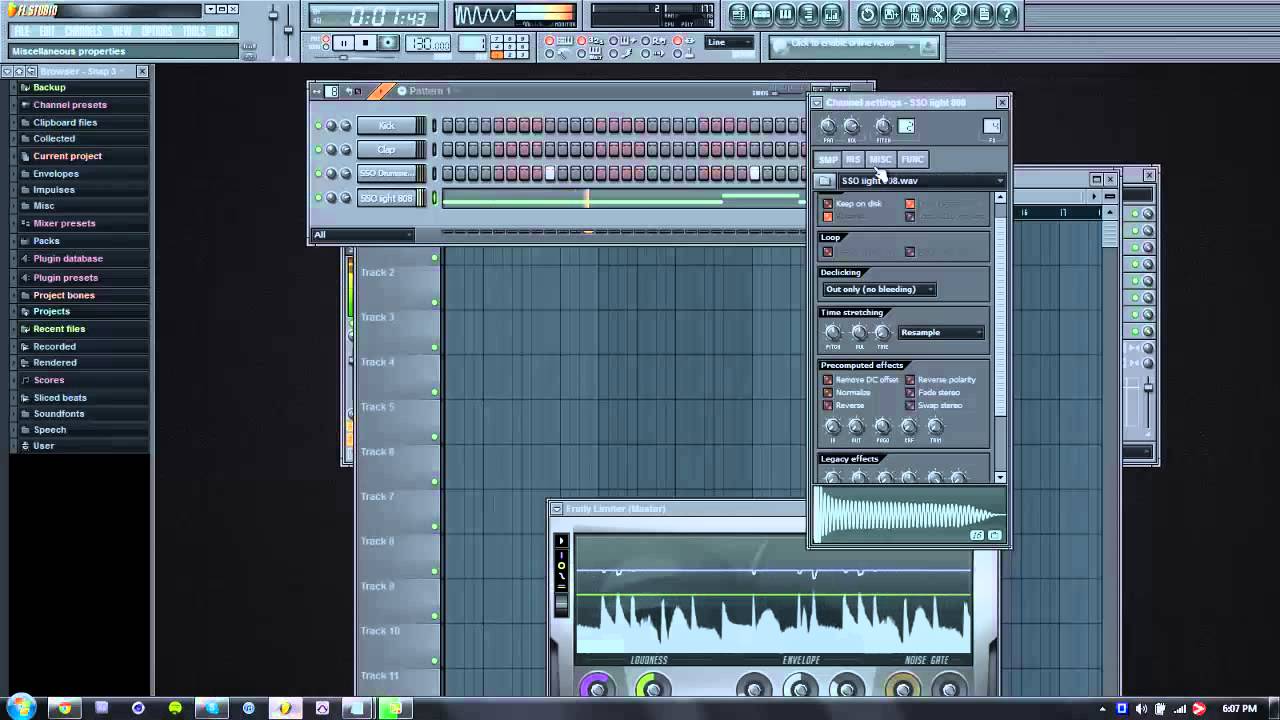Click the tempo 130 display
The height and width of the screenshot is (720, 1280).
[428, 43]
